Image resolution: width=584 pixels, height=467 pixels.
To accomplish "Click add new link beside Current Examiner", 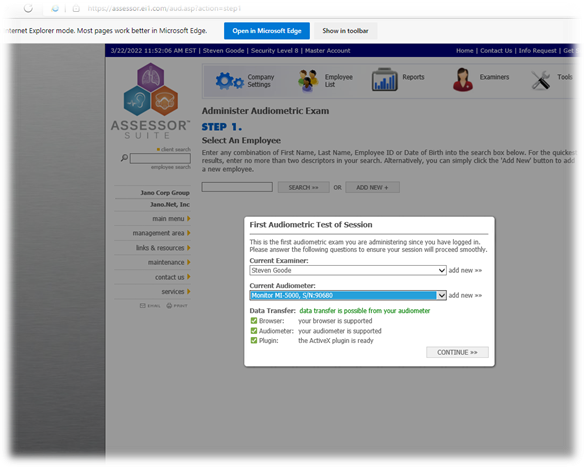I will 465,270.
